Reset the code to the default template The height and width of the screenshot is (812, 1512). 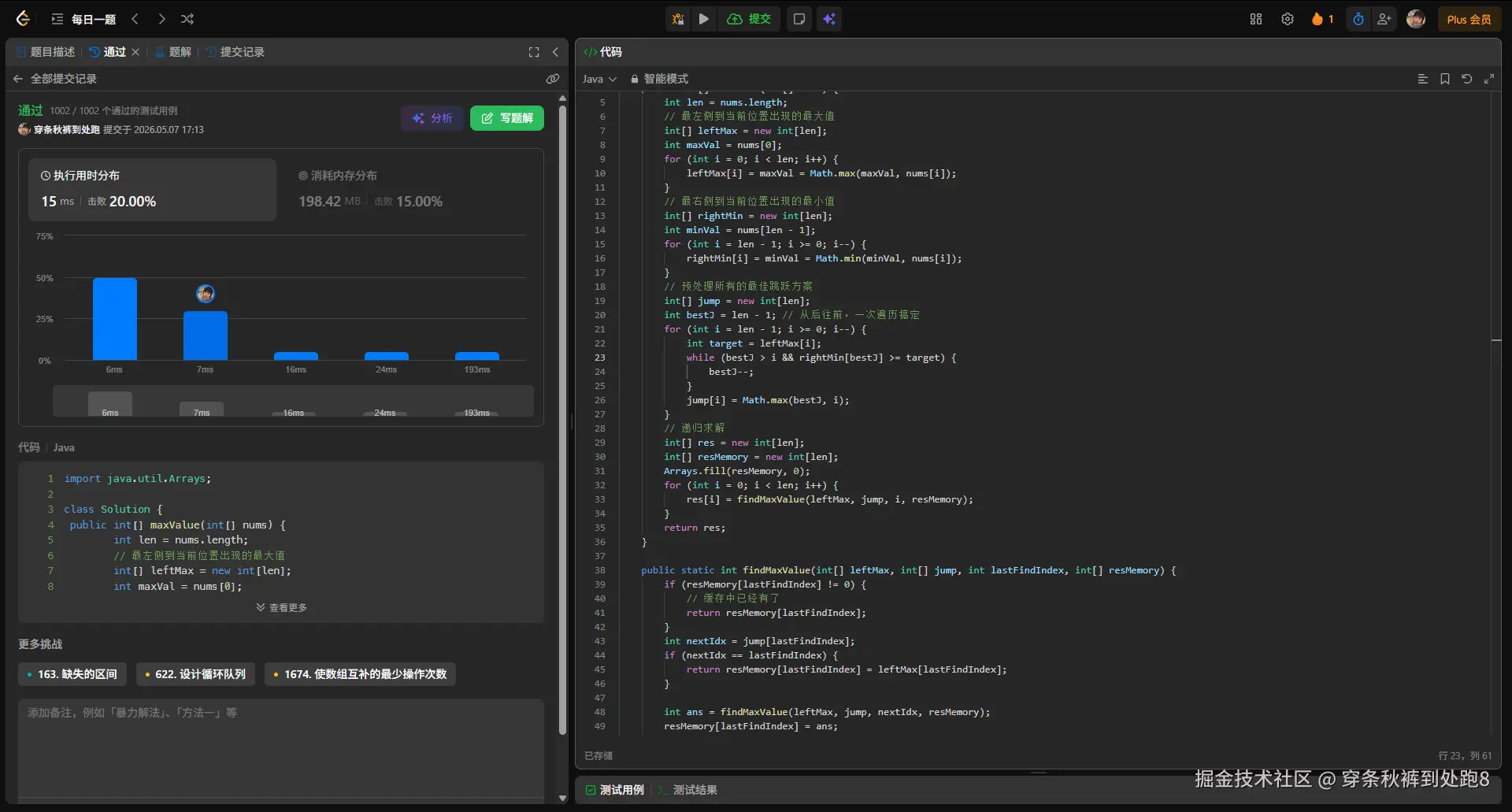pos(1467,79)
